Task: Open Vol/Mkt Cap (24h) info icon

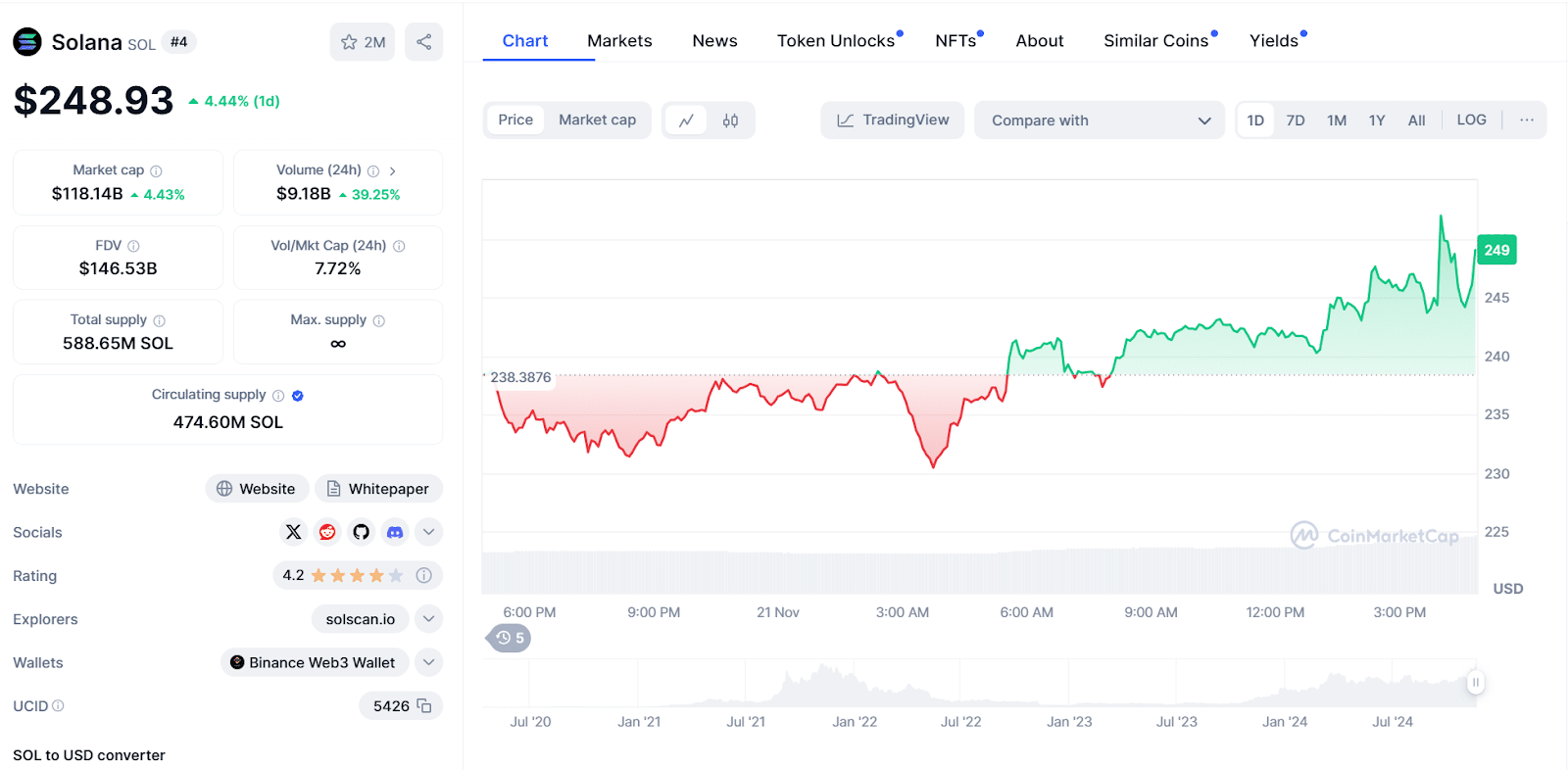Action: click(x=399, y=246)
